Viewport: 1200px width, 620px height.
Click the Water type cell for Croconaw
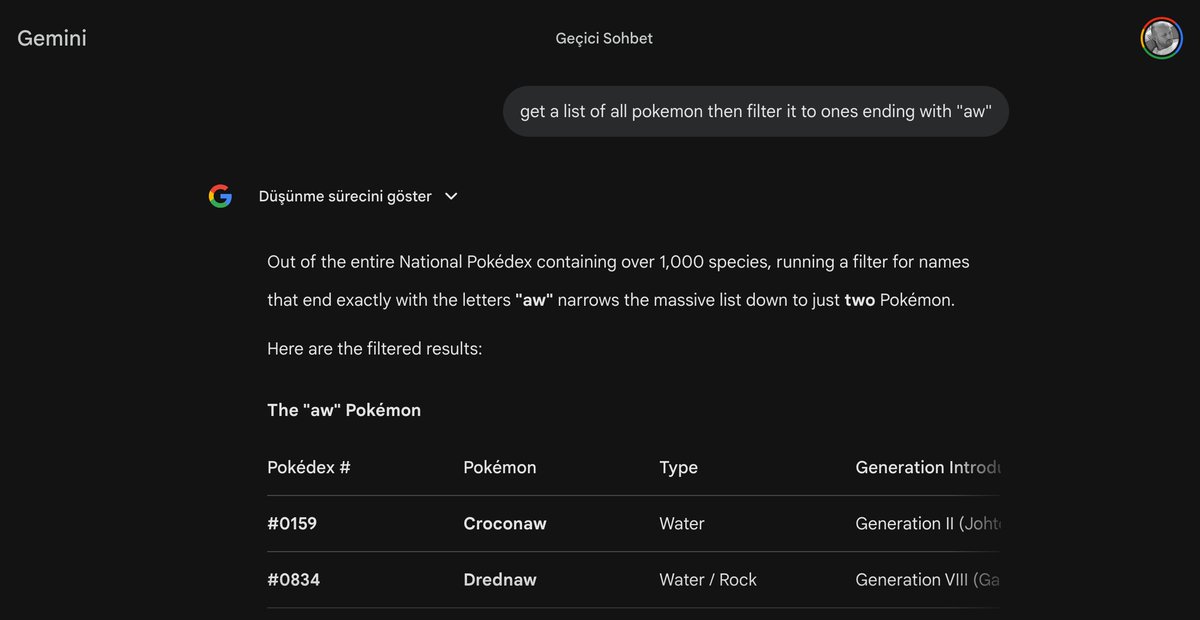pos(682,523)
